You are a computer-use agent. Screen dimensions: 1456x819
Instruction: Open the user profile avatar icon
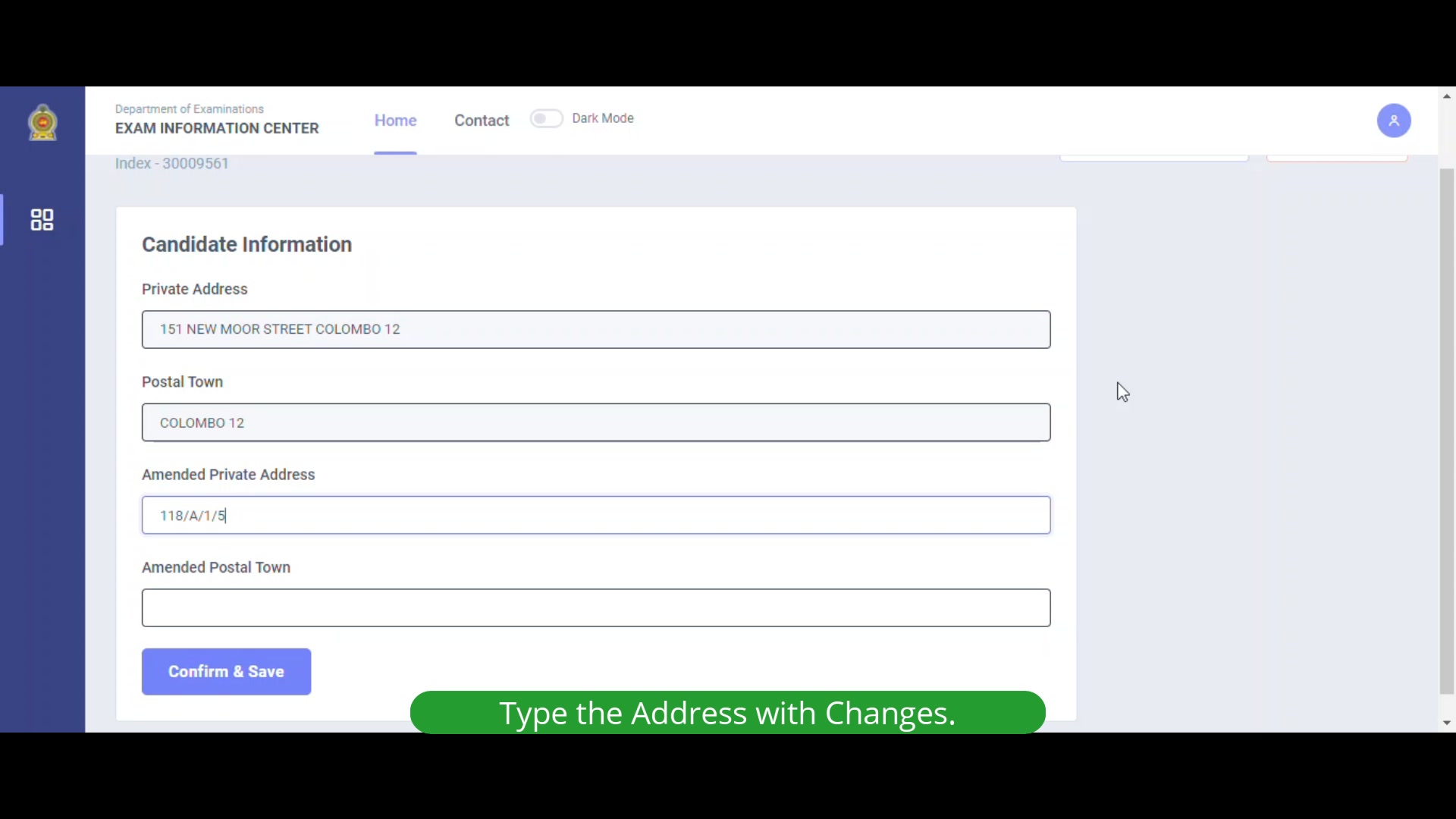point(1394,121)
